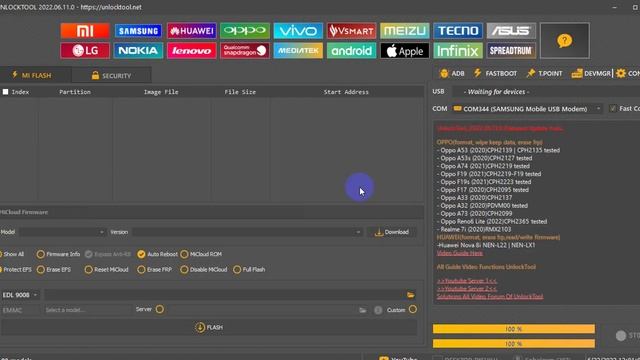Open the Select a model field

[x=87, y=310]
